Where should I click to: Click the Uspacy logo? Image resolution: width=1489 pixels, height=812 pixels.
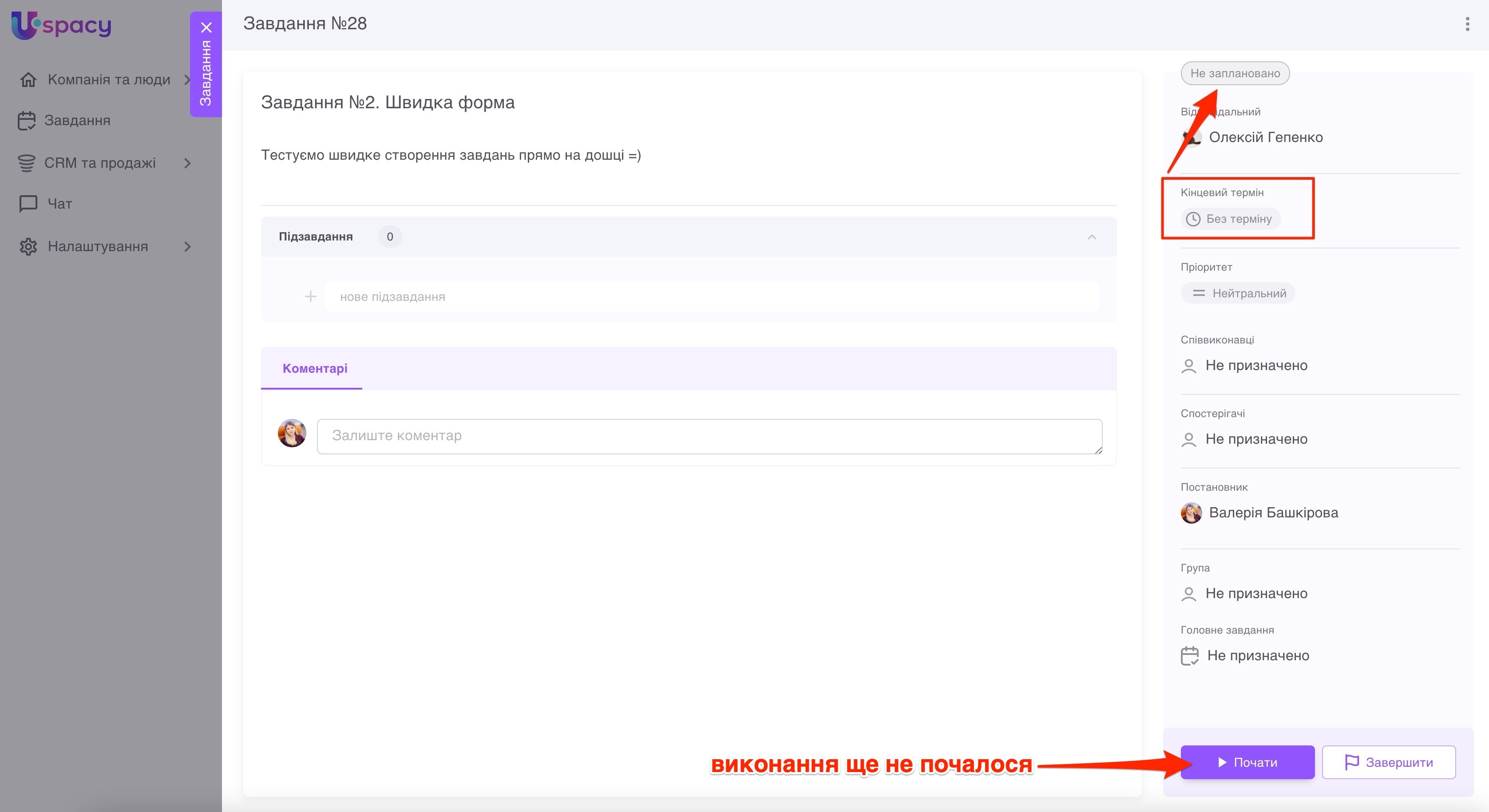coord(61,25)
